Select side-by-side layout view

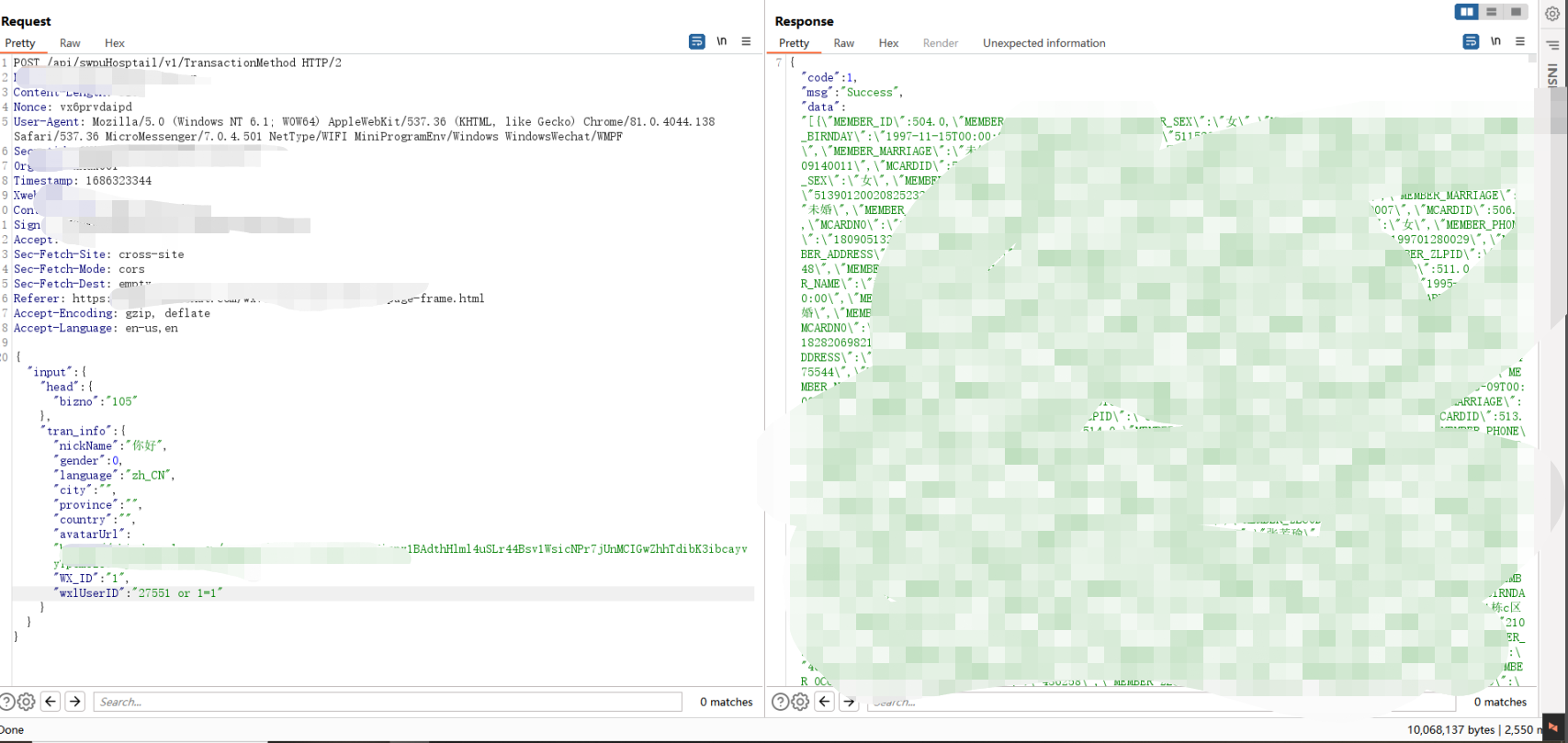tap(1467, 12)
